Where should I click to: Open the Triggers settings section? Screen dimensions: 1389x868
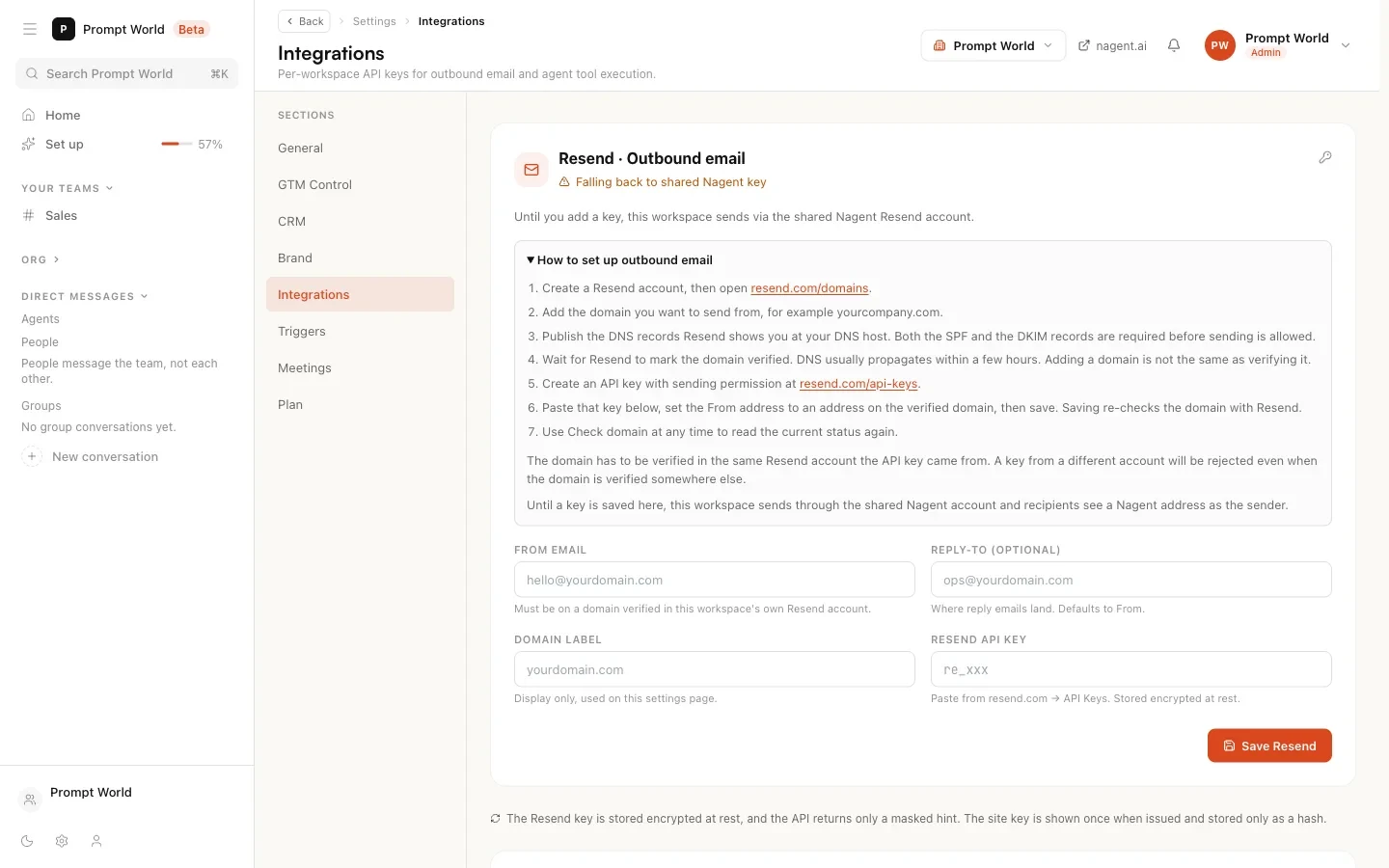click(360, 331)
